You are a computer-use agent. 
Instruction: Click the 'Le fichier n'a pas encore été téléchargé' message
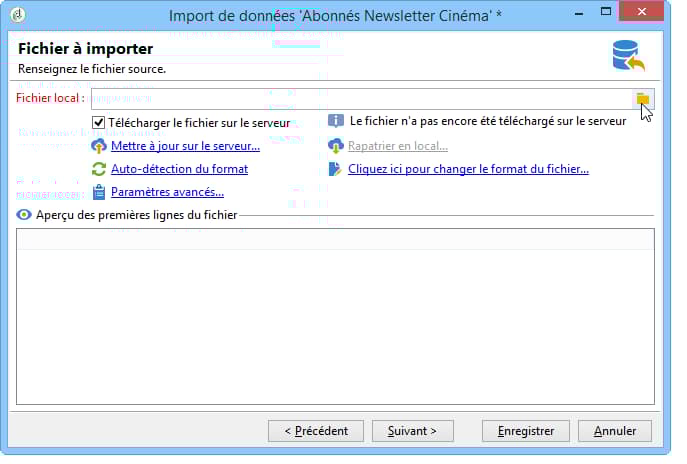coord(488,121)
